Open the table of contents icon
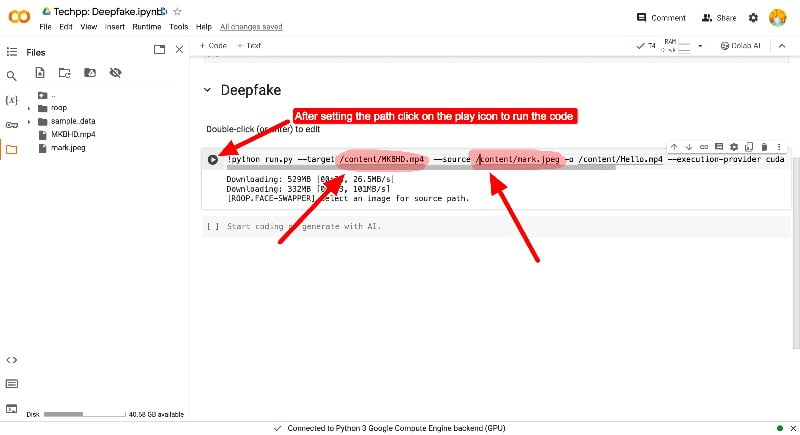Image resolution: width=800 pixels, height=435 pixels. [x=11, y=52]
